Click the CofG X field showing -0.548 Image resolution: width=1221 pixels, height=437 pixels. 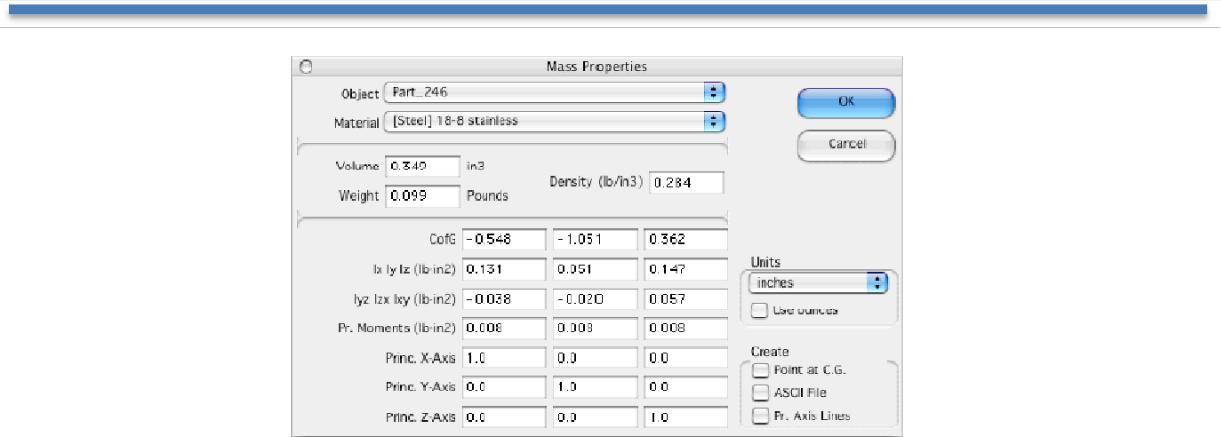[x=505, y=240]
